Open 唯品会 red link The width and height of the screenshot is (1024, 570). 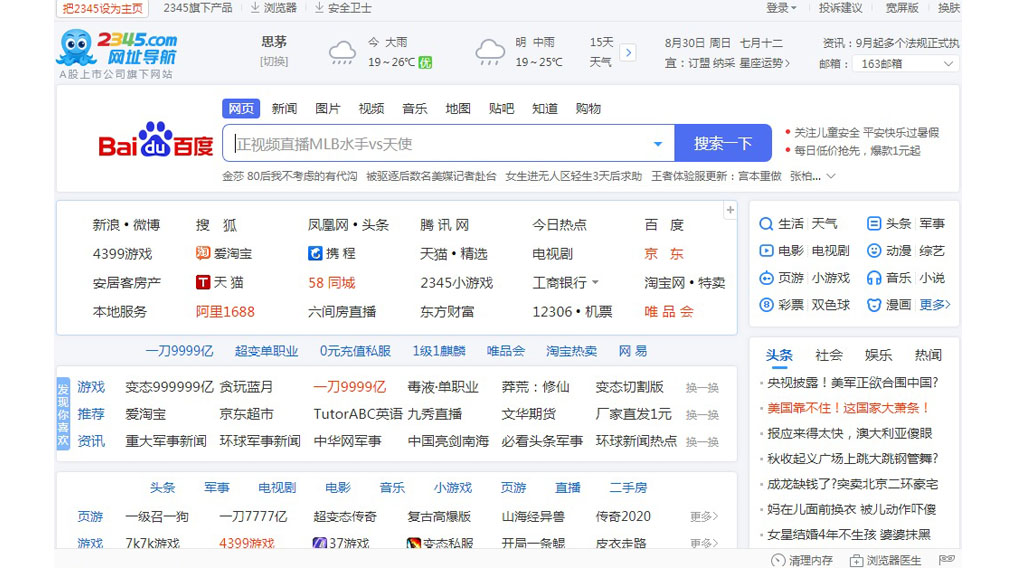click(x=669, y=311)
